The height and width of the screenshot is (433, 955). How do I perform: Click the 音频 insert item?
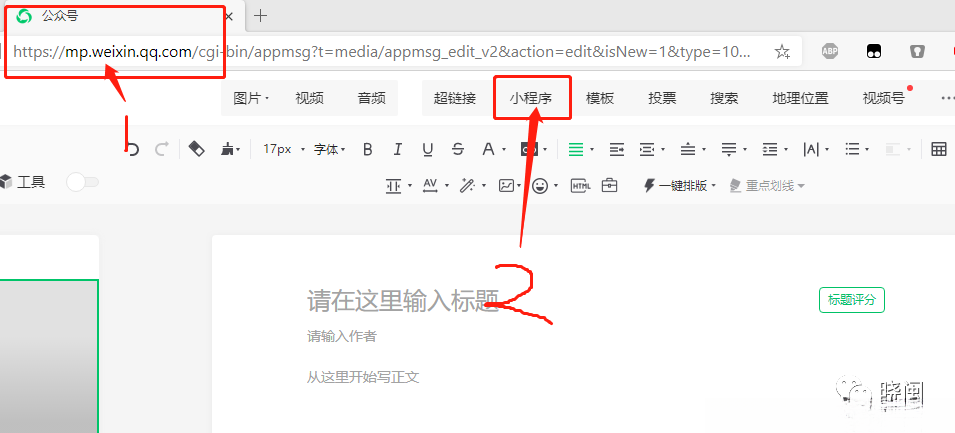pyautogui.click(x=372, y=98)
